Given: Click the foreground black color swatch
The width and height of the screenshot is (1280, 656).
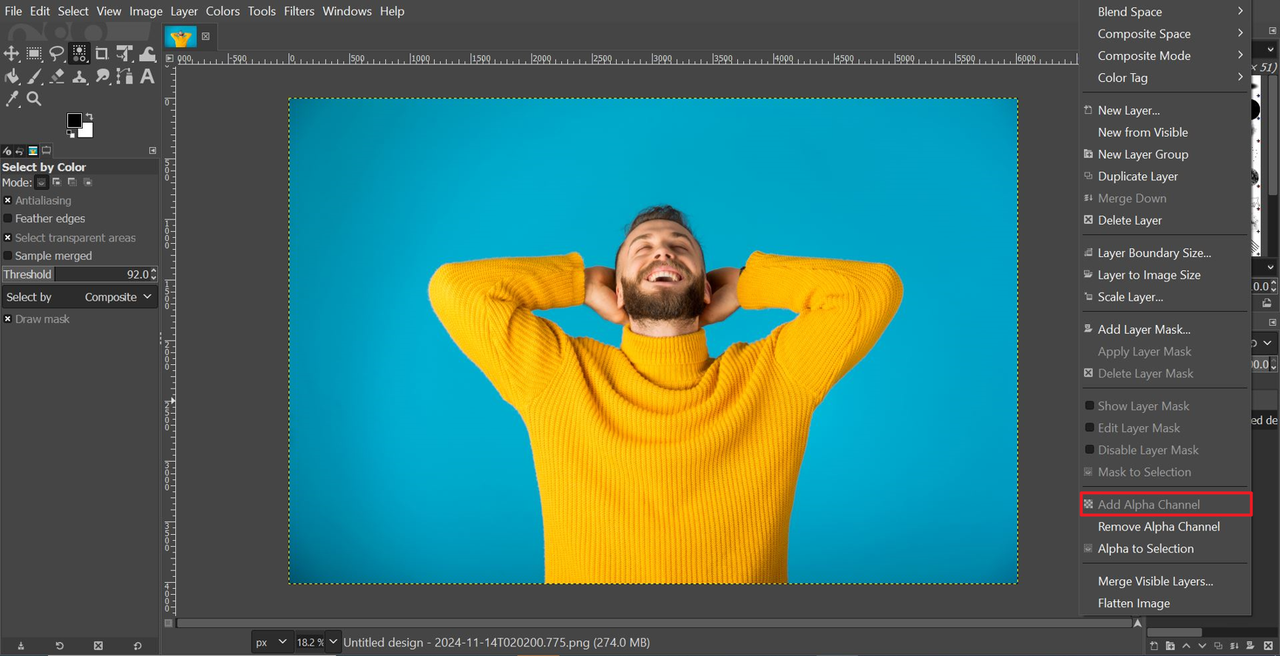Looking at the screenshot, I should (74, 120).
